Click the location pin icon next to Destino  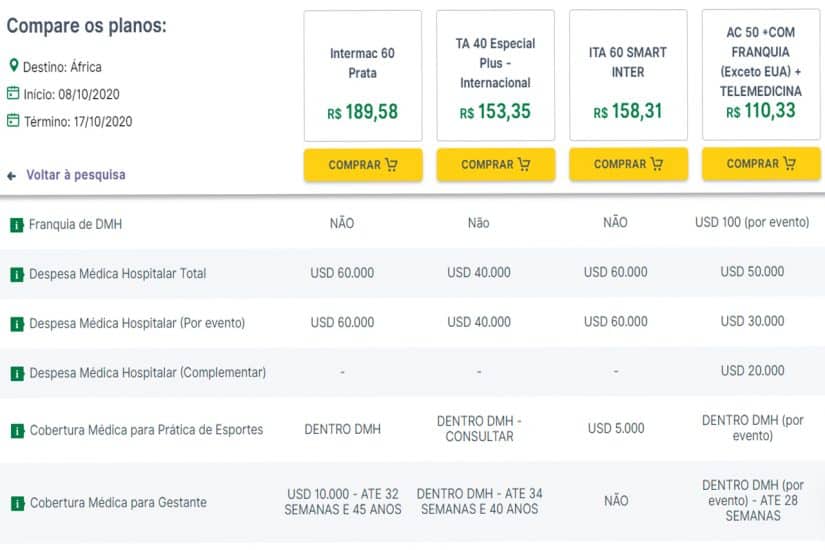pyautogui.click(x=14, y=66)
